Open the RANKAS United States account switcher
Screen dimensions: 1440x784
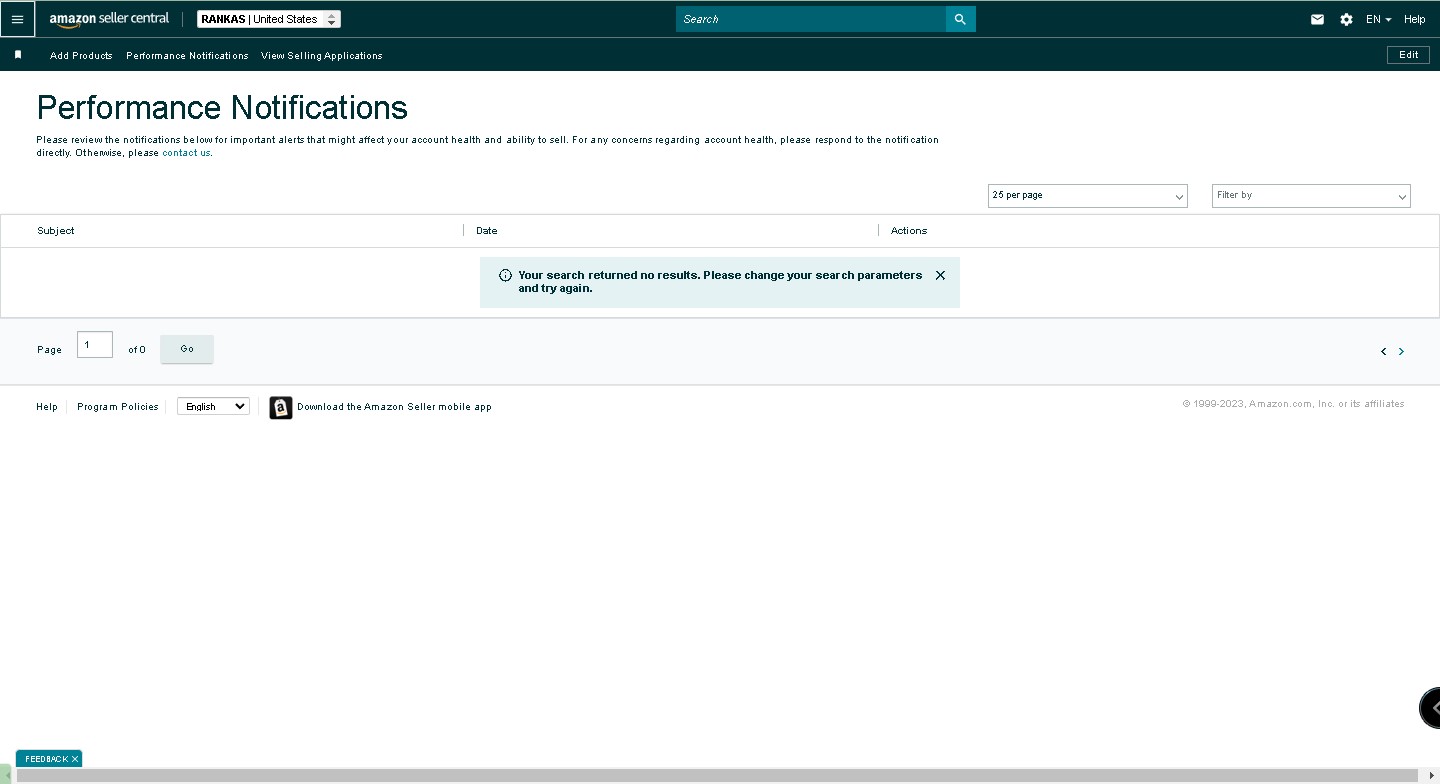268,19
